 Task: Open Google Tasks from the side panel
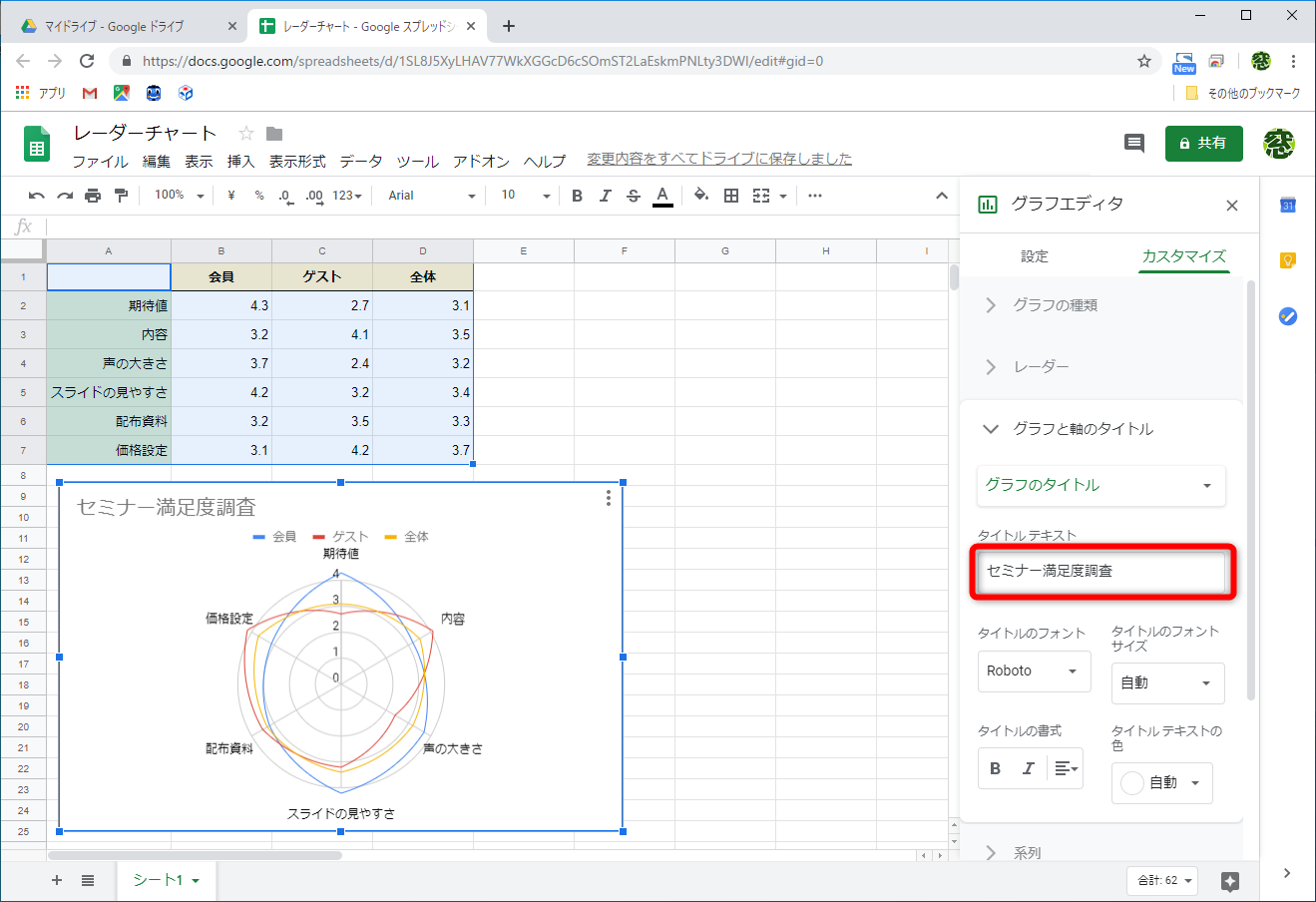tap(1288, 316)
